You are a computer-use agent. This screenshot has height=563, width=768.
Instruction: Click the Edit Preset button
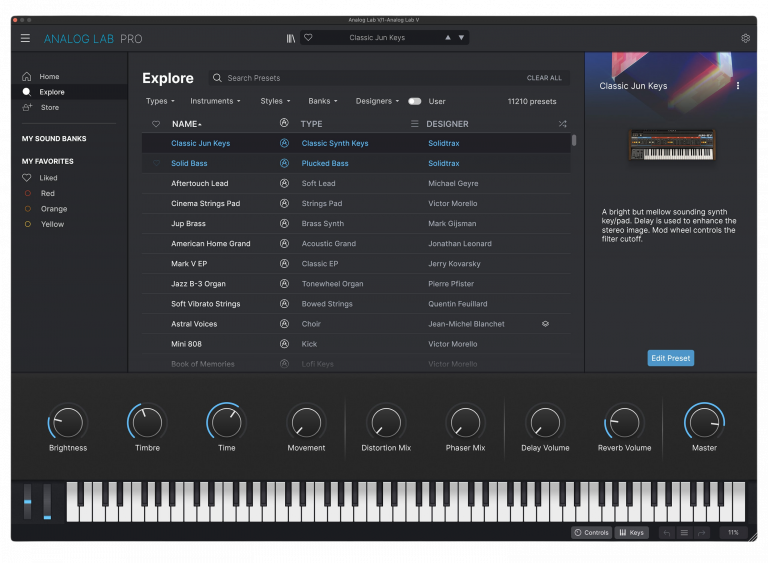pos(670,358)
